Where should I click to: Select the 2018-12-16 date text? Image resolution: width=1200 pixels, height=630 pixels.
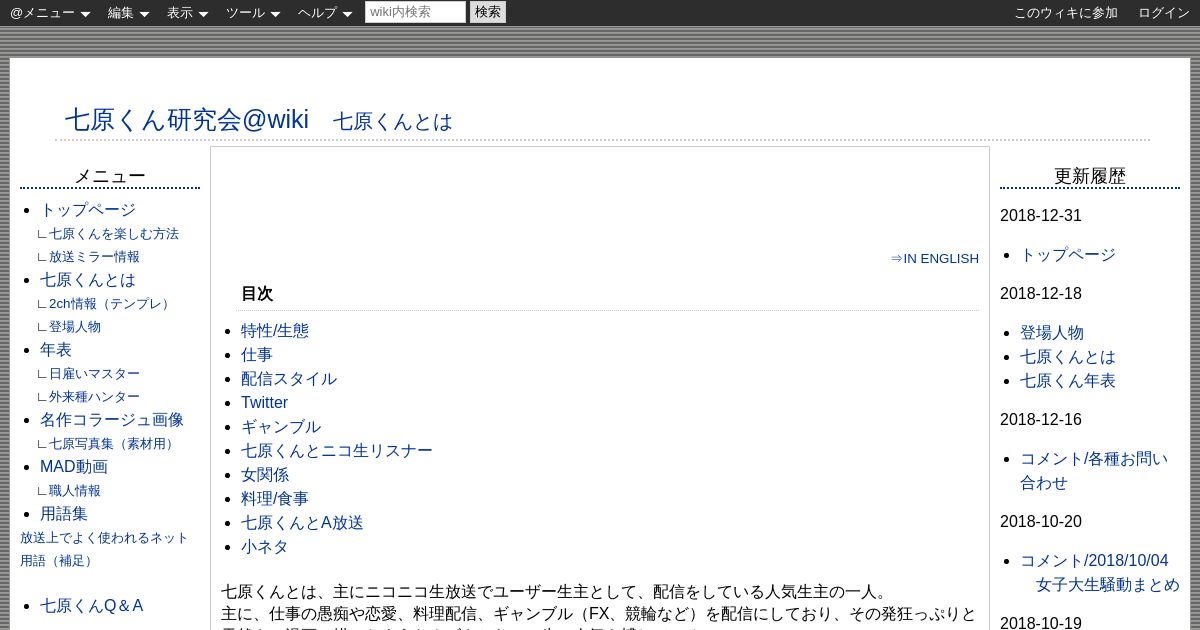(x=1041, y=420)
